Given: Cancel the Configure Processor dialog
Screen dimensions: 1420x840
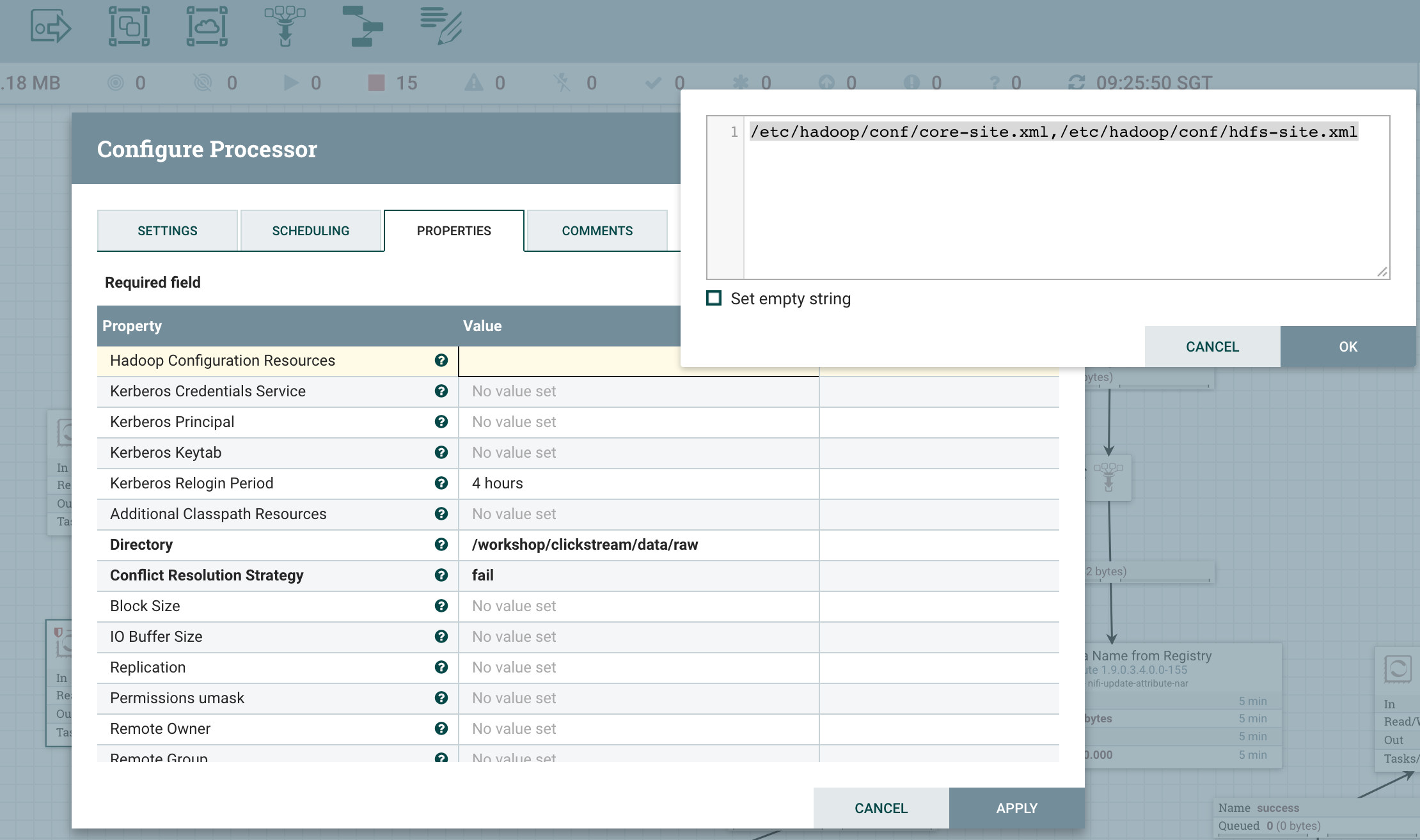Looking at the screenshot, I should [881, 808].
